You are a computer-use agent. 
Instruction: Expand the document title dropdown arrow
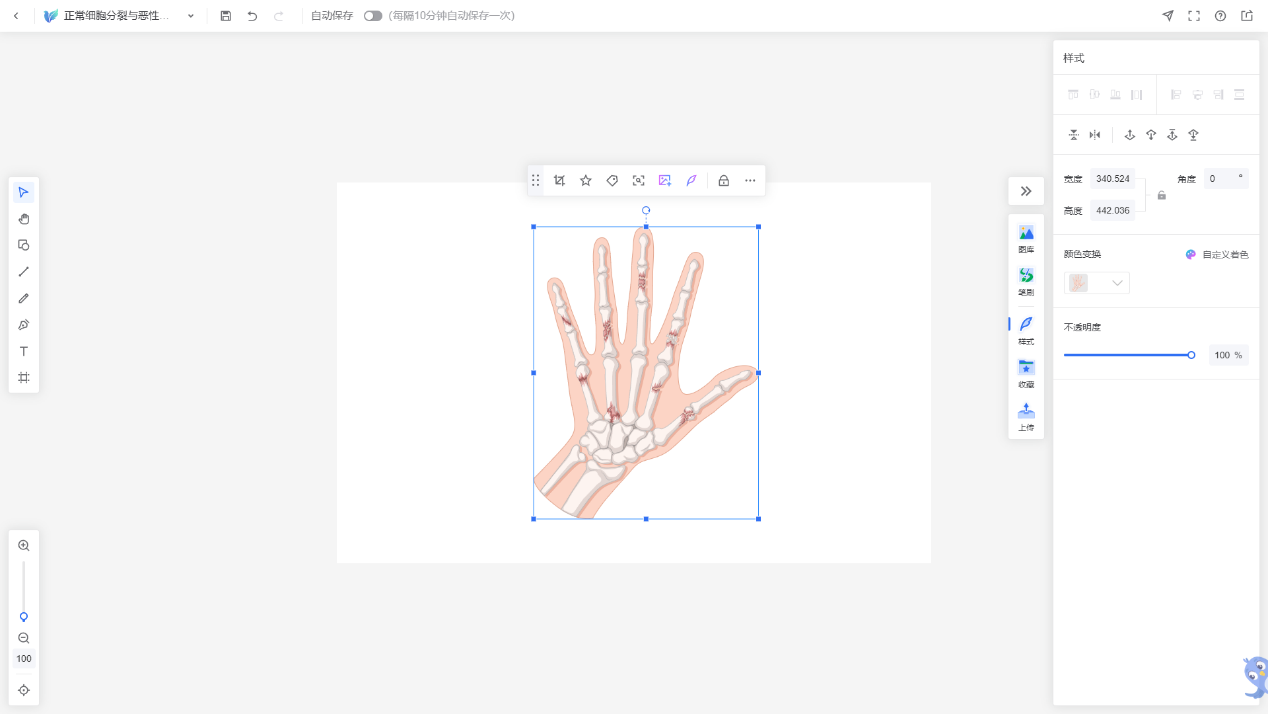coord(191,16)
